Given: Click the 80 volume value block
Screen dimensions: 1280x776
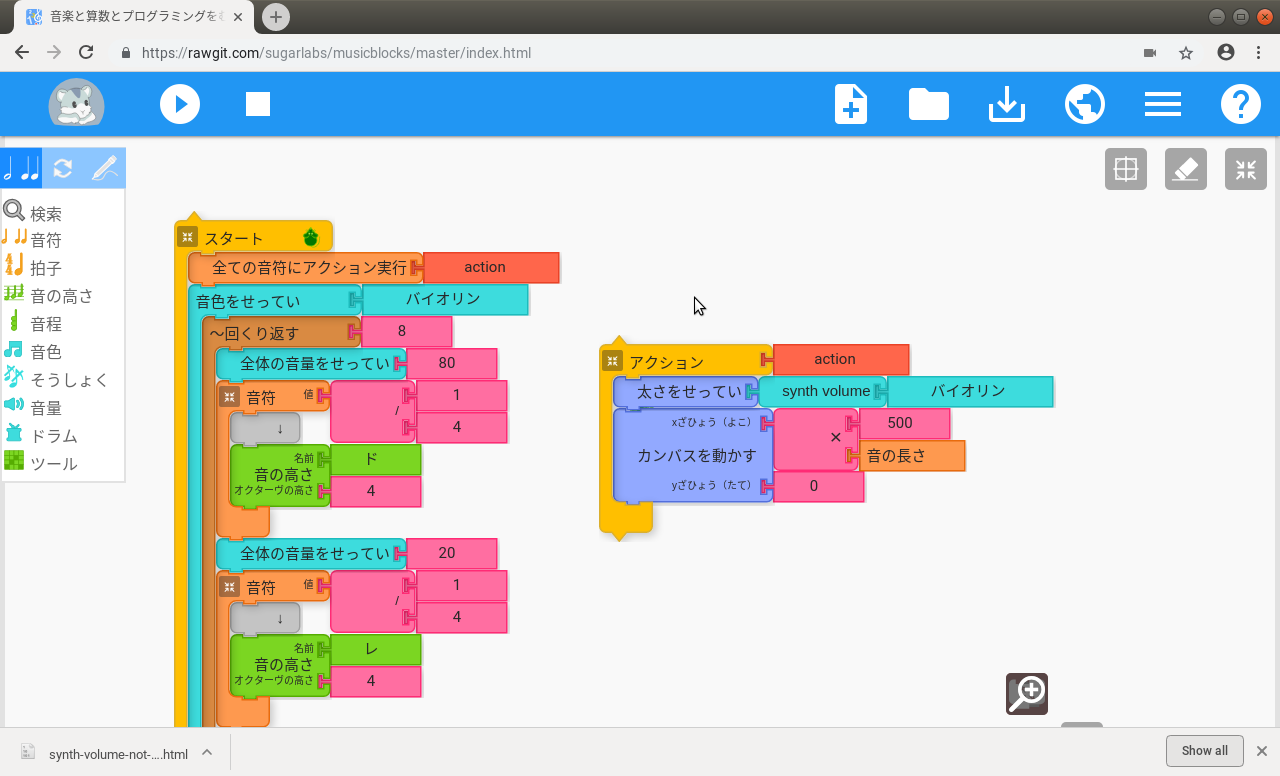Looking at the screenshot, I should [450, 363].
